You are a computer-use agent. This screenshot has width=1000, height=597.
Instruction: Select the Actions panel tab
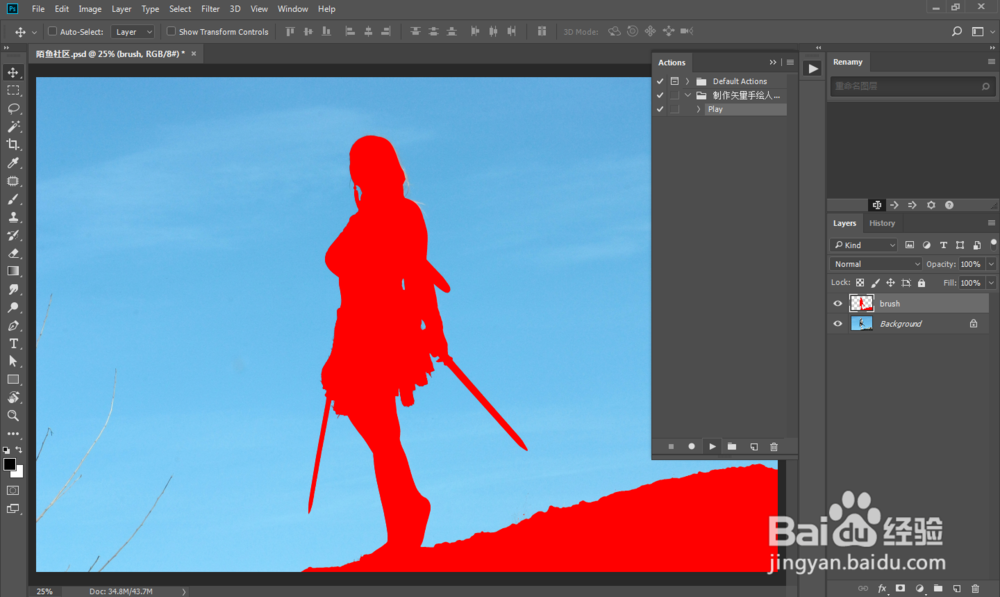672,63
